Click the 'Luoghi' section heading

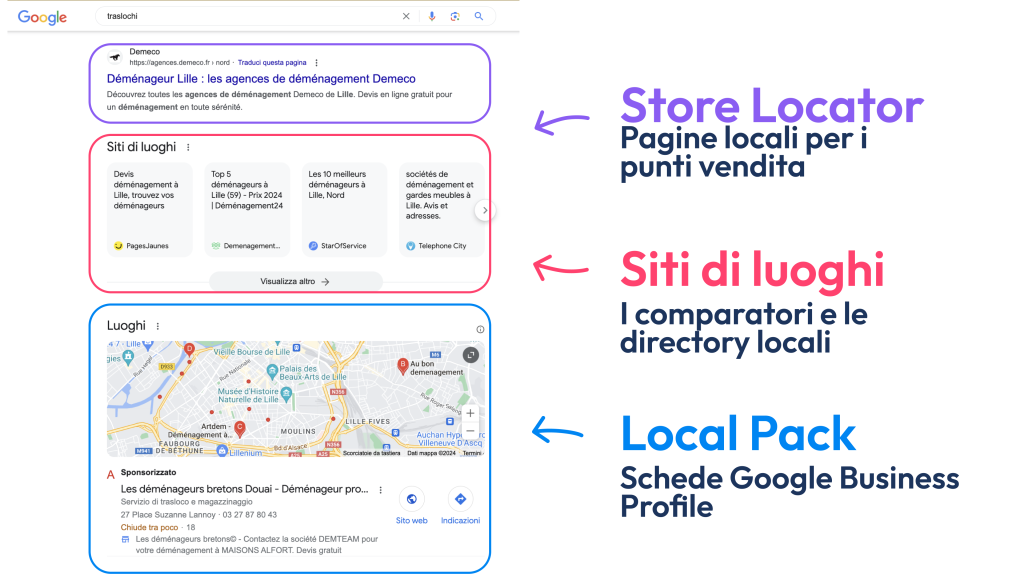click(x=126, y=326)
